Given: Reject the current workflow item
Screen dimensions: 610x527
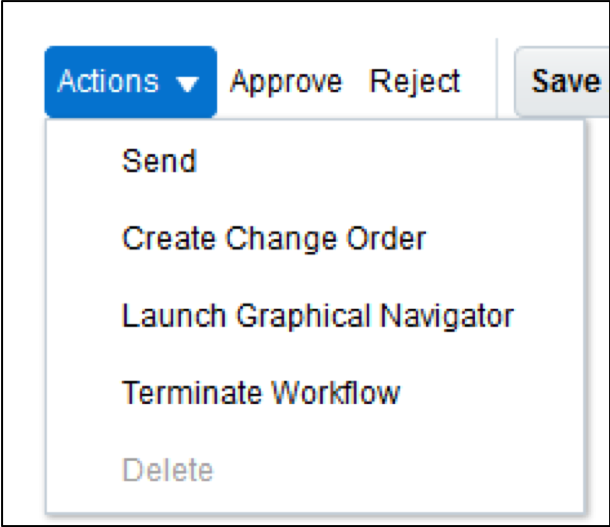Looking at the screenshot, I should point(415,82).
